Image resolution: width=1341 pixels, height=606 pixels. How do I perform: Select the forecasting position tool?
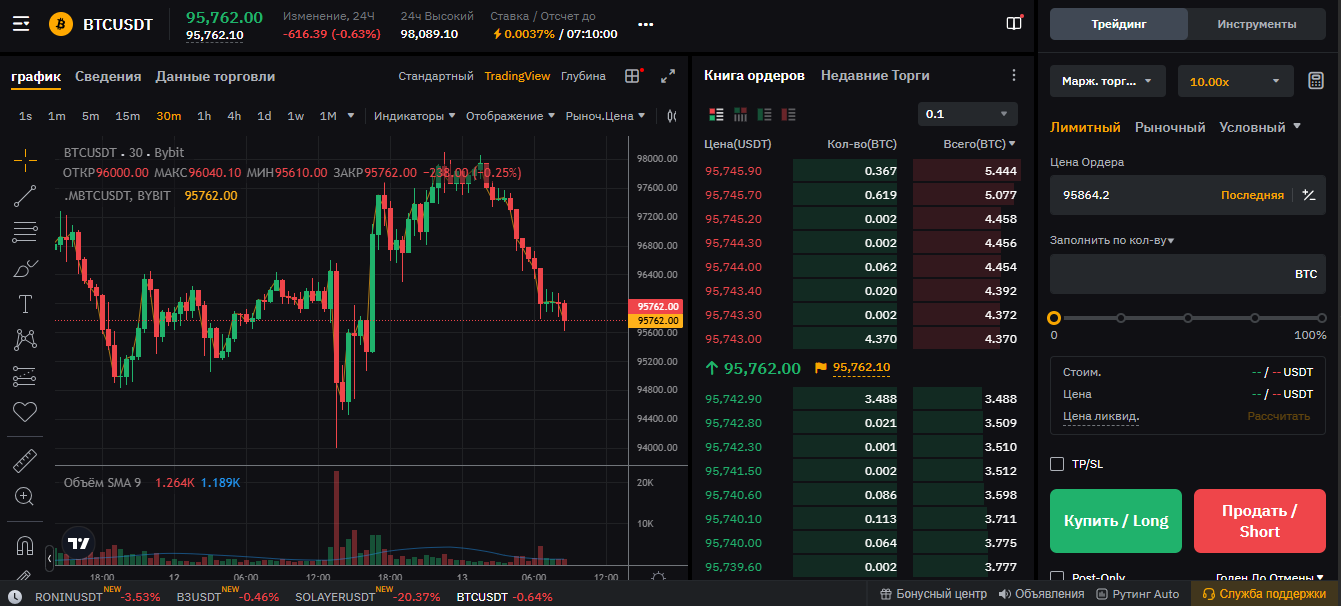click(x=25, y=376)
